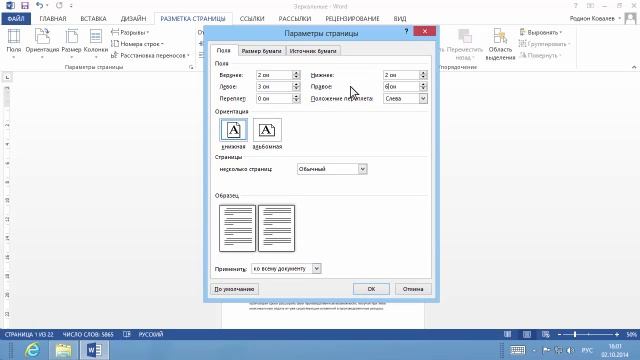The height and width of the screenshot is (360, 640).
Task: Launch Параметры страницы dialog launcher in ribbon
Action: click(x=191, y=67)
